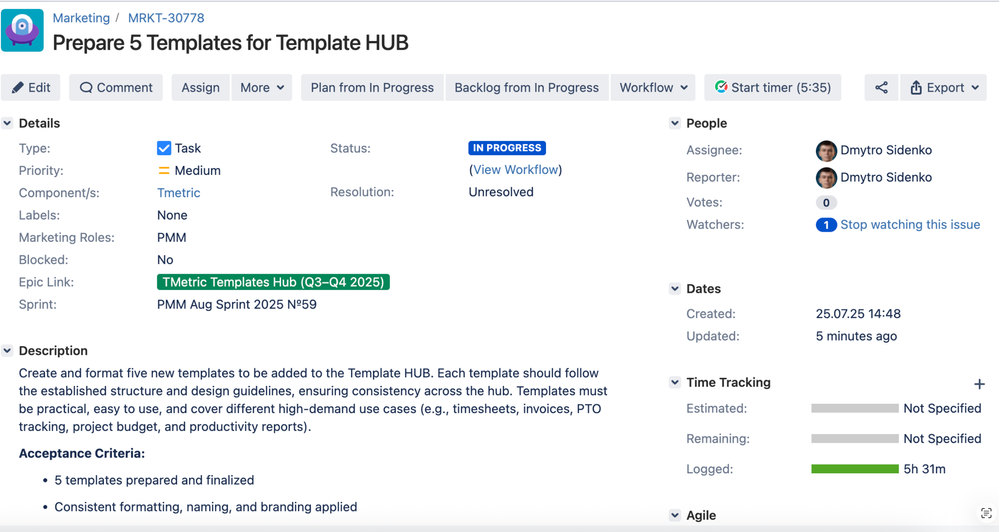
Task: Click the Estimated time progress bar
Action: 854,408
